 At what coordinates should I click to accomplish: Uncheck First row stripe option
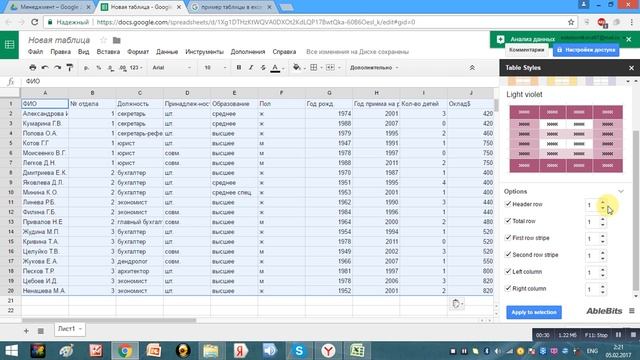point(508,238)
